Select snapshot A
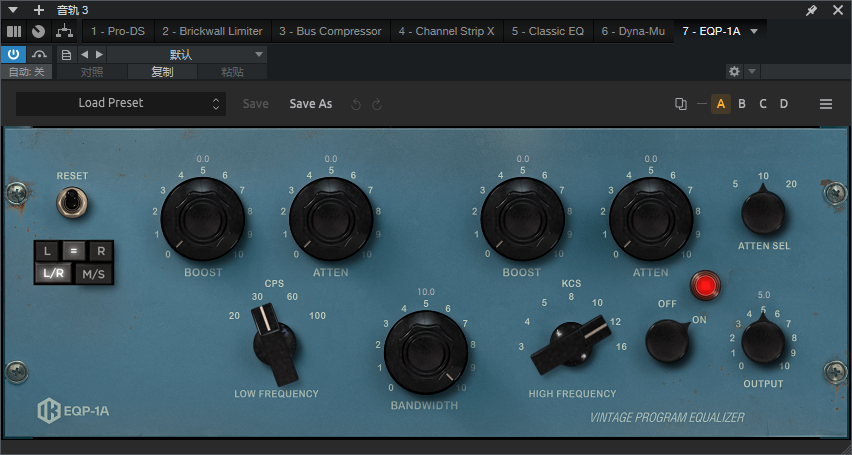The image size is (852, 455). pyautogui.click(x=721, y=104)
